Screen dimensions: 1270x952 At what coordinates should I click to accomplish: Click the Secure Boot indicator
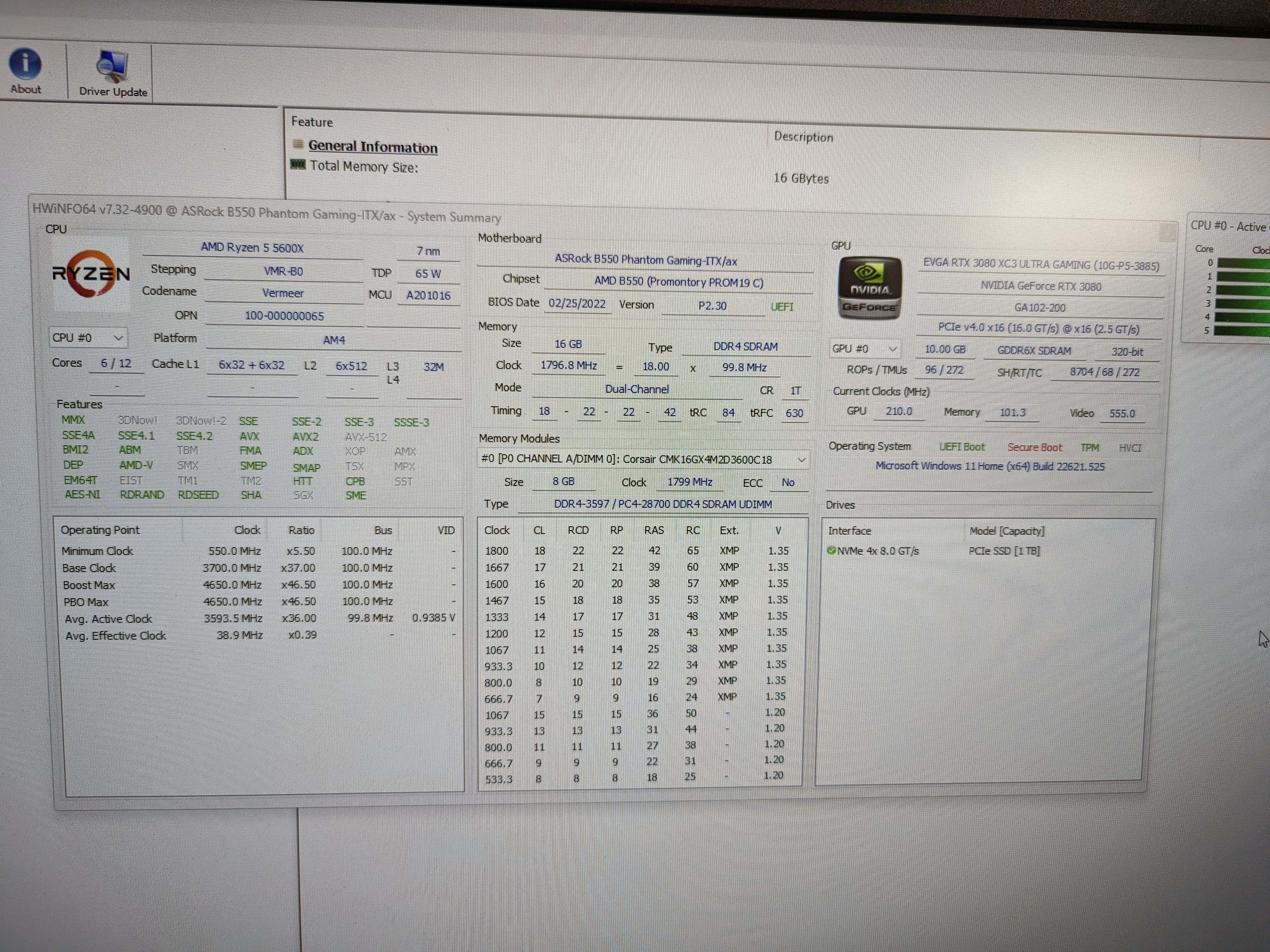tap(1034, 447)
